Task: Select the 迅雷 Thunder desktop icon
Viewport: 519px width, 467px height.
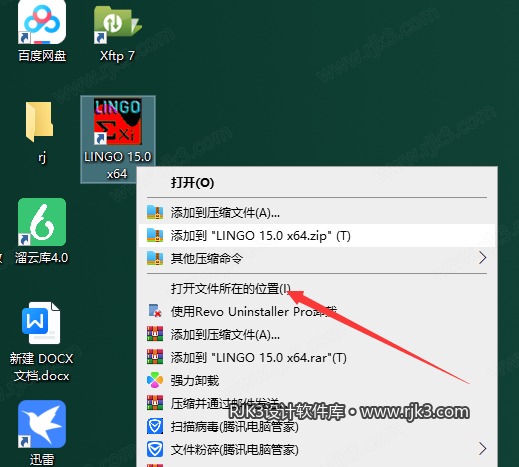Action: click(42, 433)
